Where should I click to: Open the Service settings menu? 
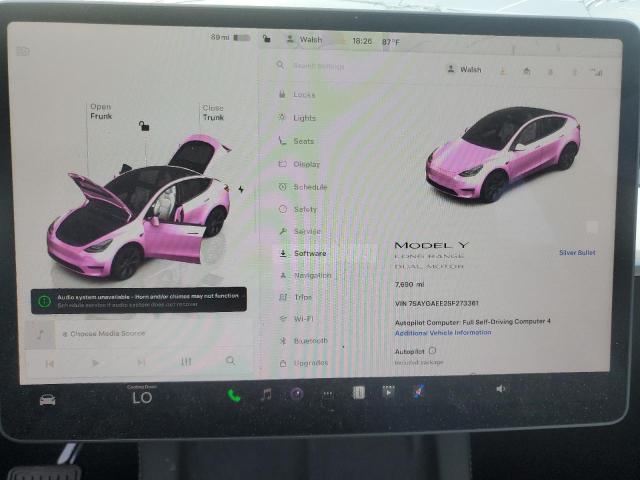(x=300, y=231)
